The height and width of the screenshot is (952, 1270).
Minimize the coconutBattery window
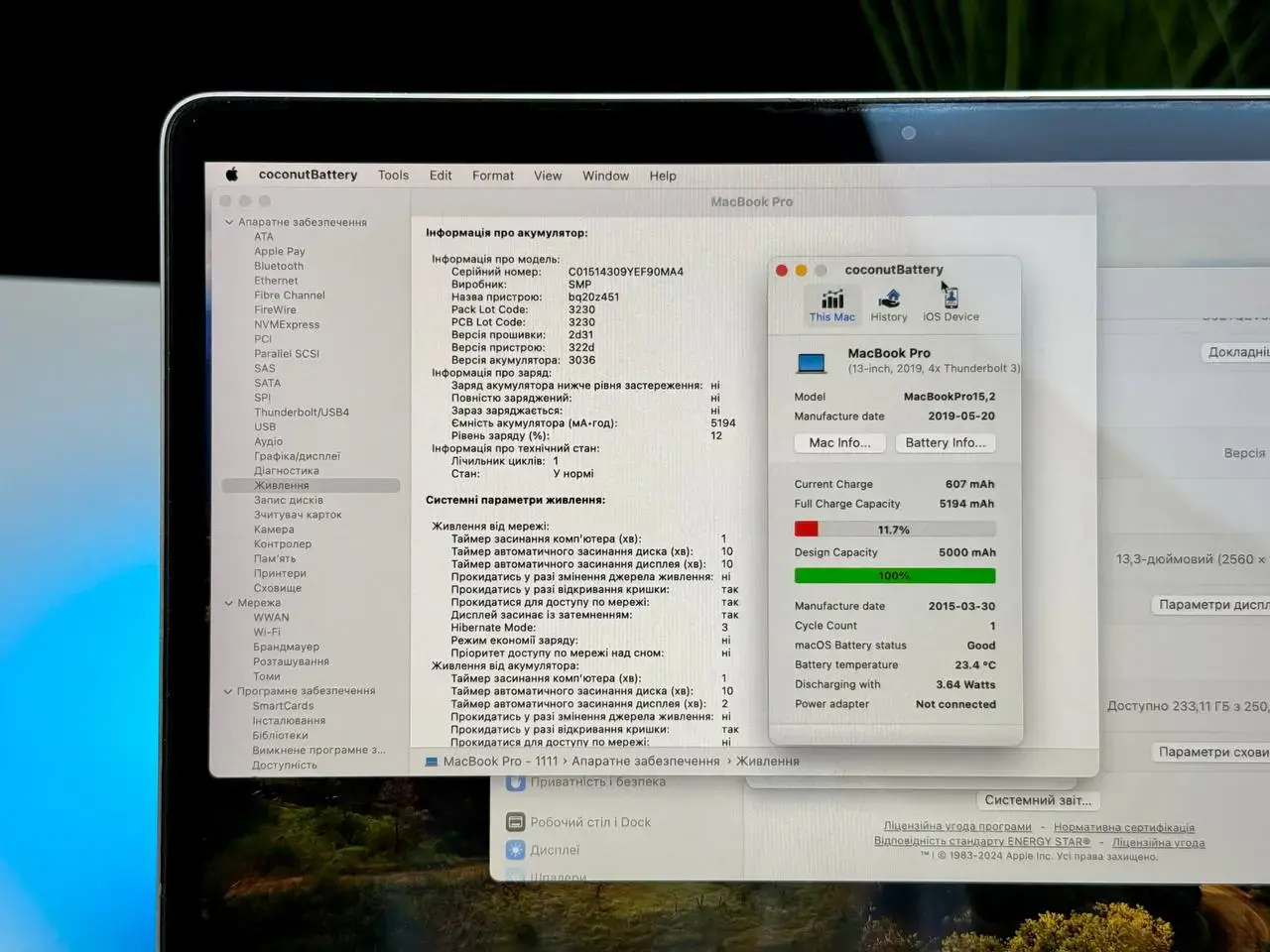point(802,270)
